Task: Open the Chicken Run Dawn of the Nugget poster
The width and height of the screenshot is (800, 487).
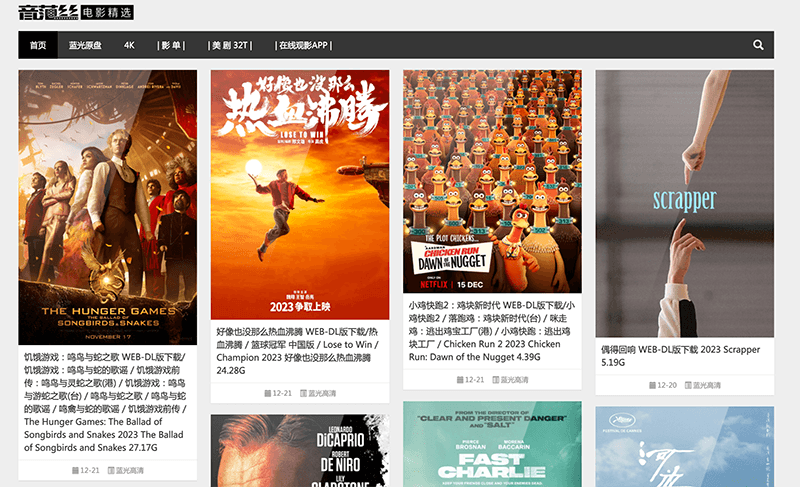Action: [x=492, y=182]
